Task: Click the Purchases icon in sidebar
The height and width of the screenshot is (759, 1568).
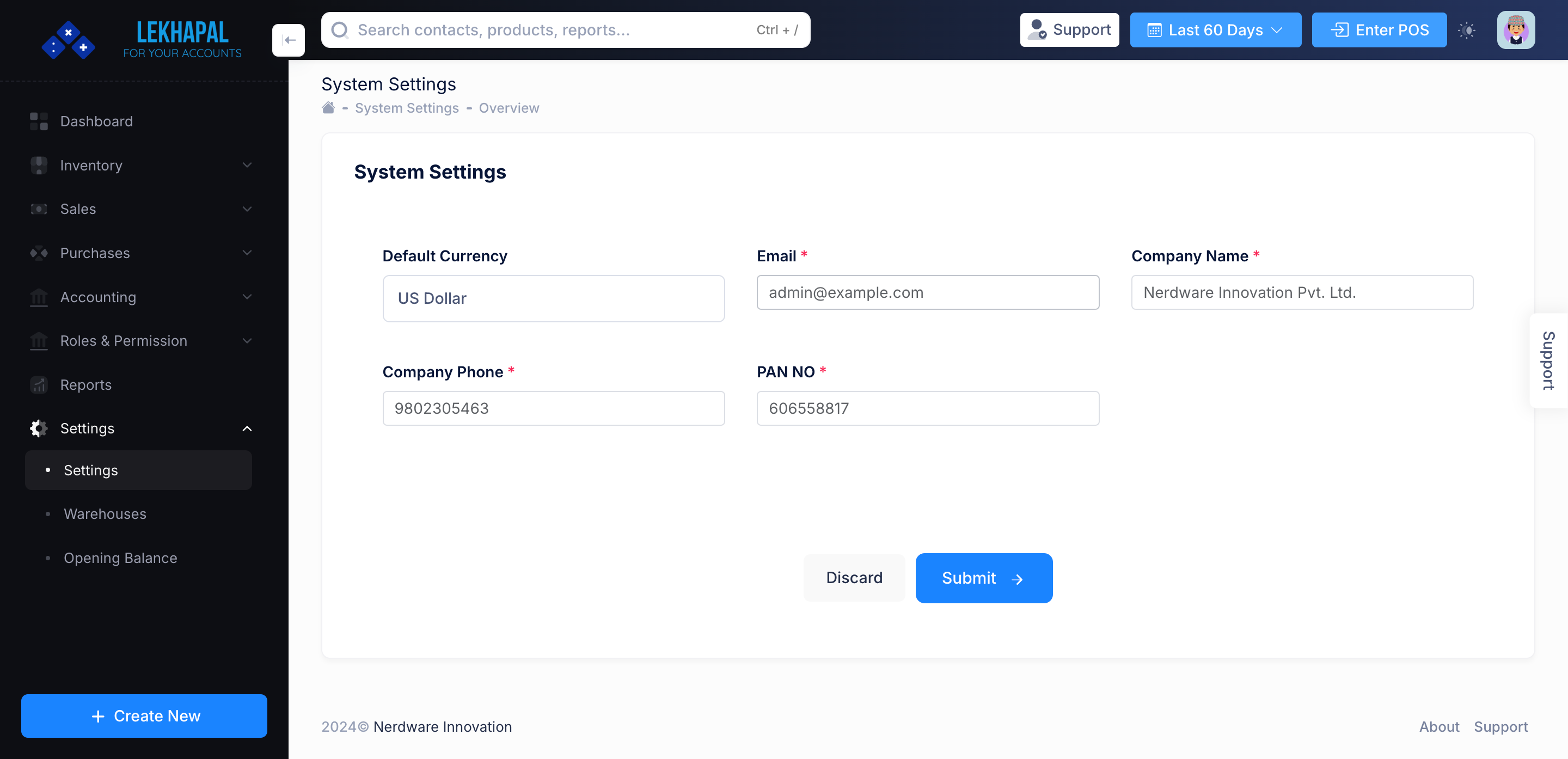Action: [38, 253]
